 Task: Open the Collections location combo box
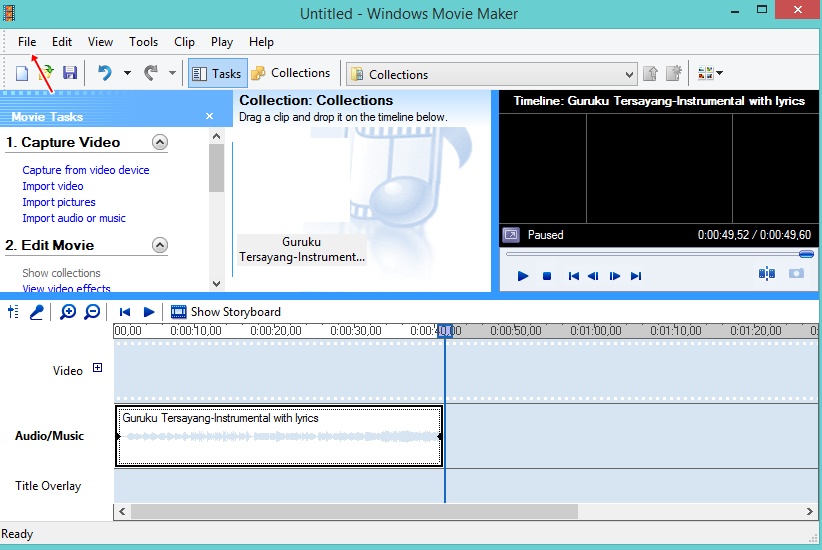click(x=492, y=74)
